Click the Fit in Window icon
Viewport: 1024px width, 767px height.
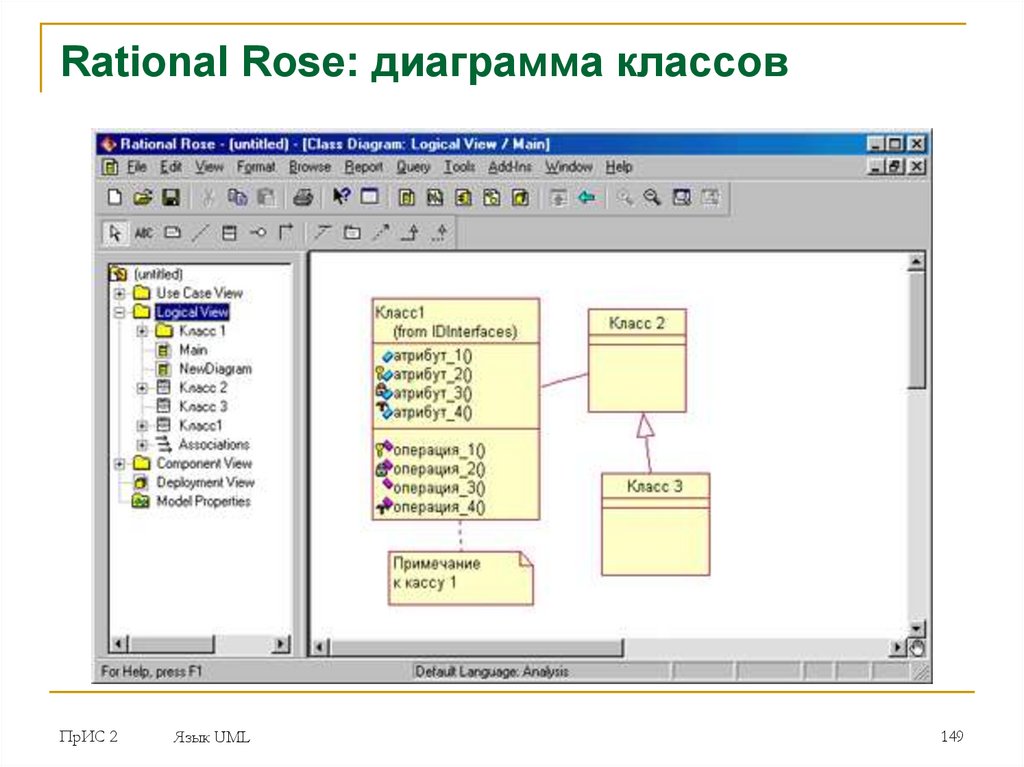click(x=681, y=197)
